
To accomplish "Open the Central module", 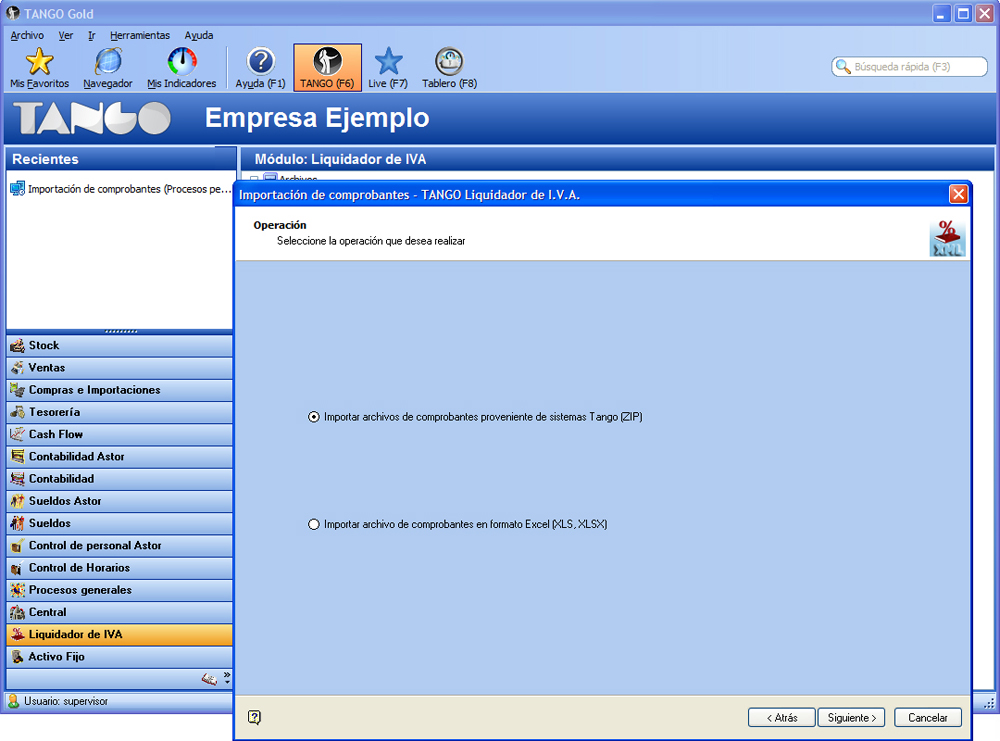I will click(119, 612).
